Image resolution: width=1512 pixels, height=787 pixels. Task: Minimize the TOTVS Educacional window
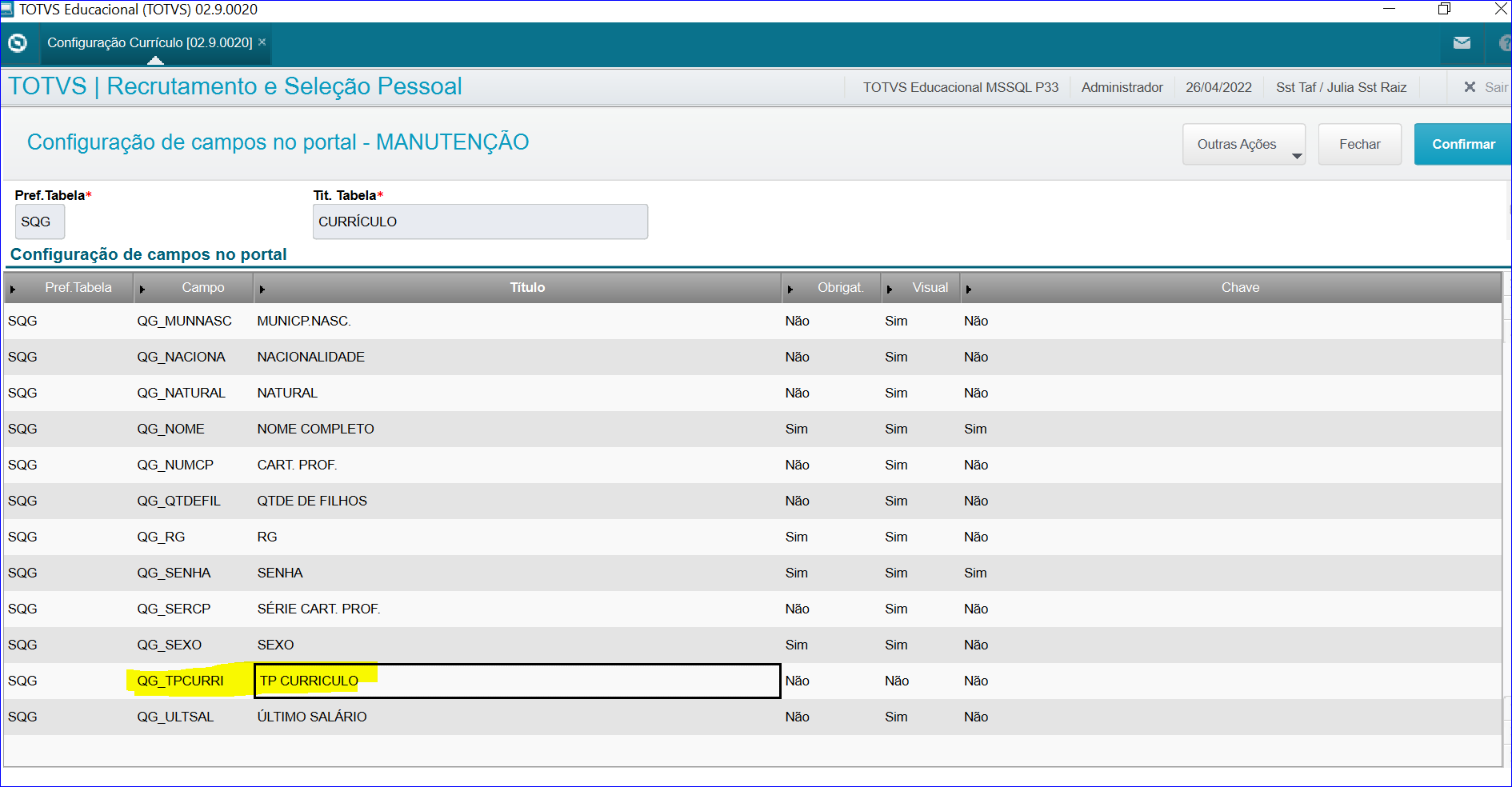pos(1390,10)
